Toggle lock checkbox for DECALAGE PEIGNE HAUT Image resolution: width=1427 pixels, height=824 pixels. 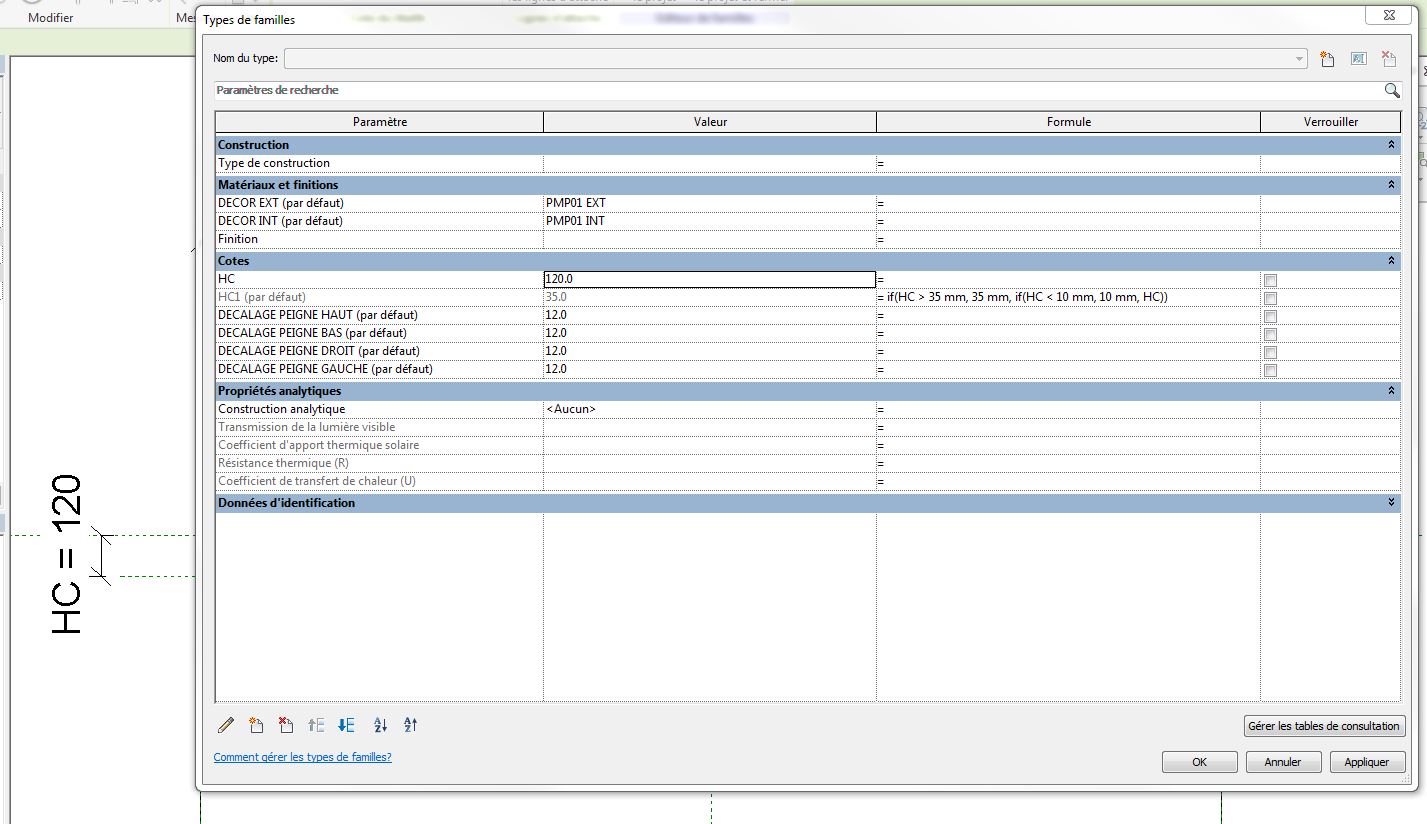(1270, 316)
